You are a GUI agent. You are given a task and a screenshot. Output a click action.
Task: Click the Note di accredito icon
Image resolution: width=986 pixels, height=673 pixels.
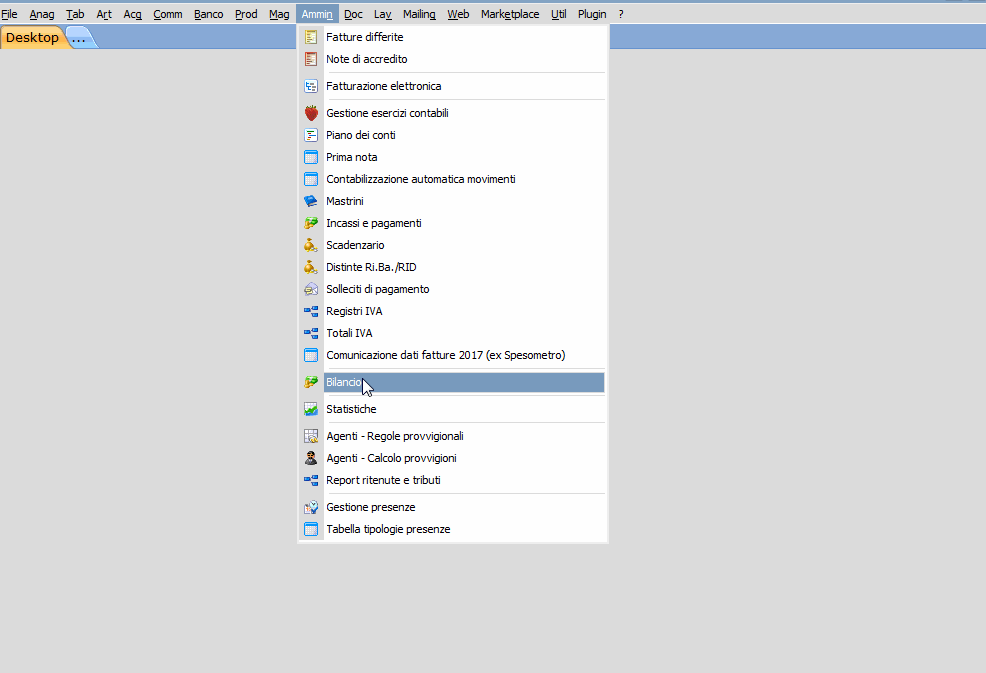click(311, 59)
